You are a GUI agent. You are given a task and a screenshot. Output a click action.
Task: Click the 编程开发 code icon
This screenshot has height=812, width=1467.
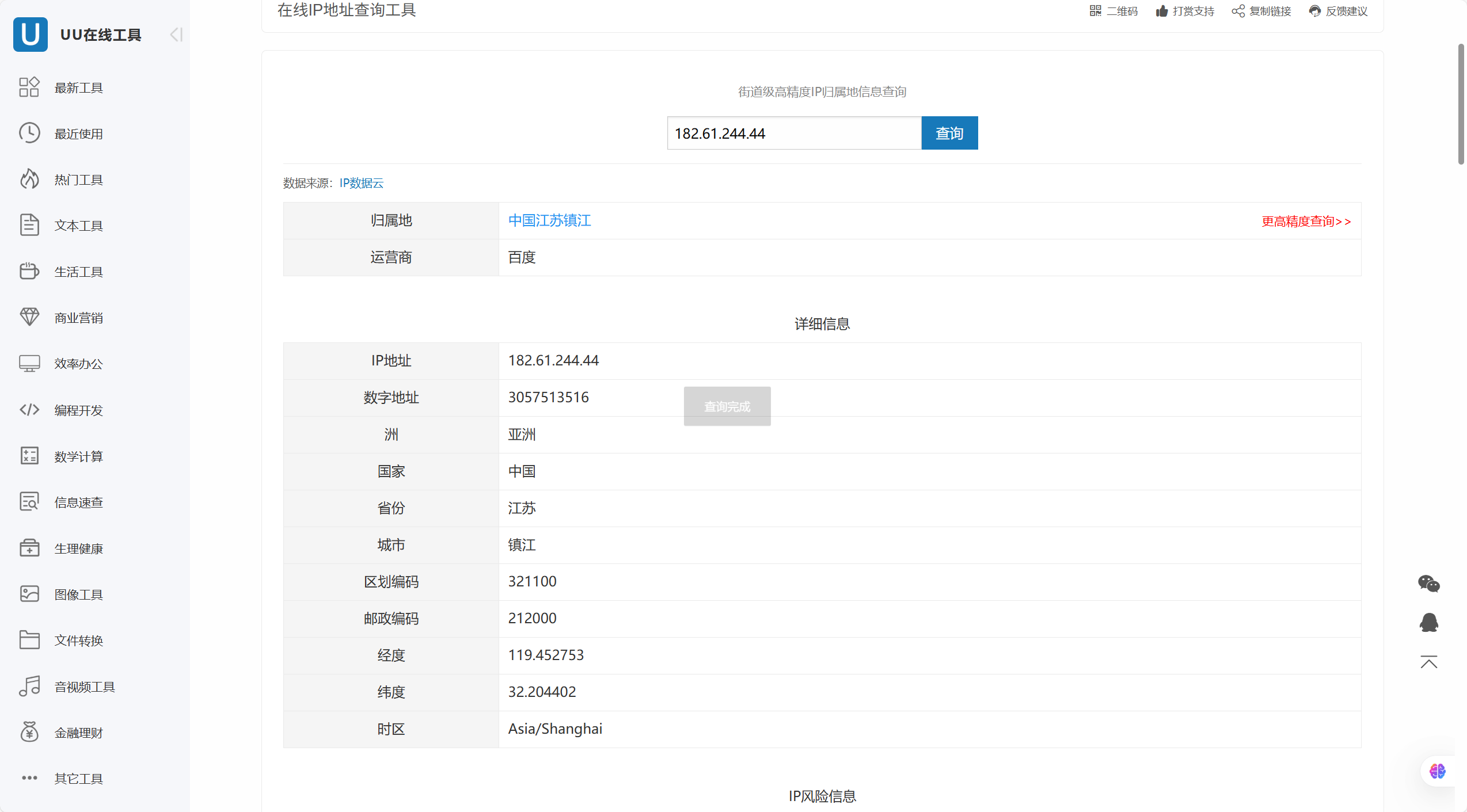[x=29, y=410]
